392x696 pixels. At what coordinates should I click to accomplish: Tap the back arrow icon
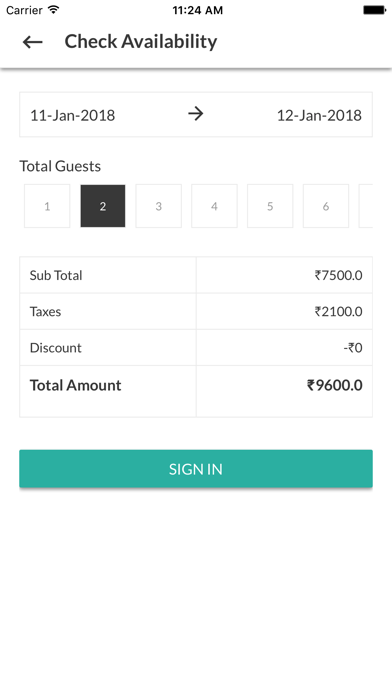pyautogui.click(x=32, y=42)
